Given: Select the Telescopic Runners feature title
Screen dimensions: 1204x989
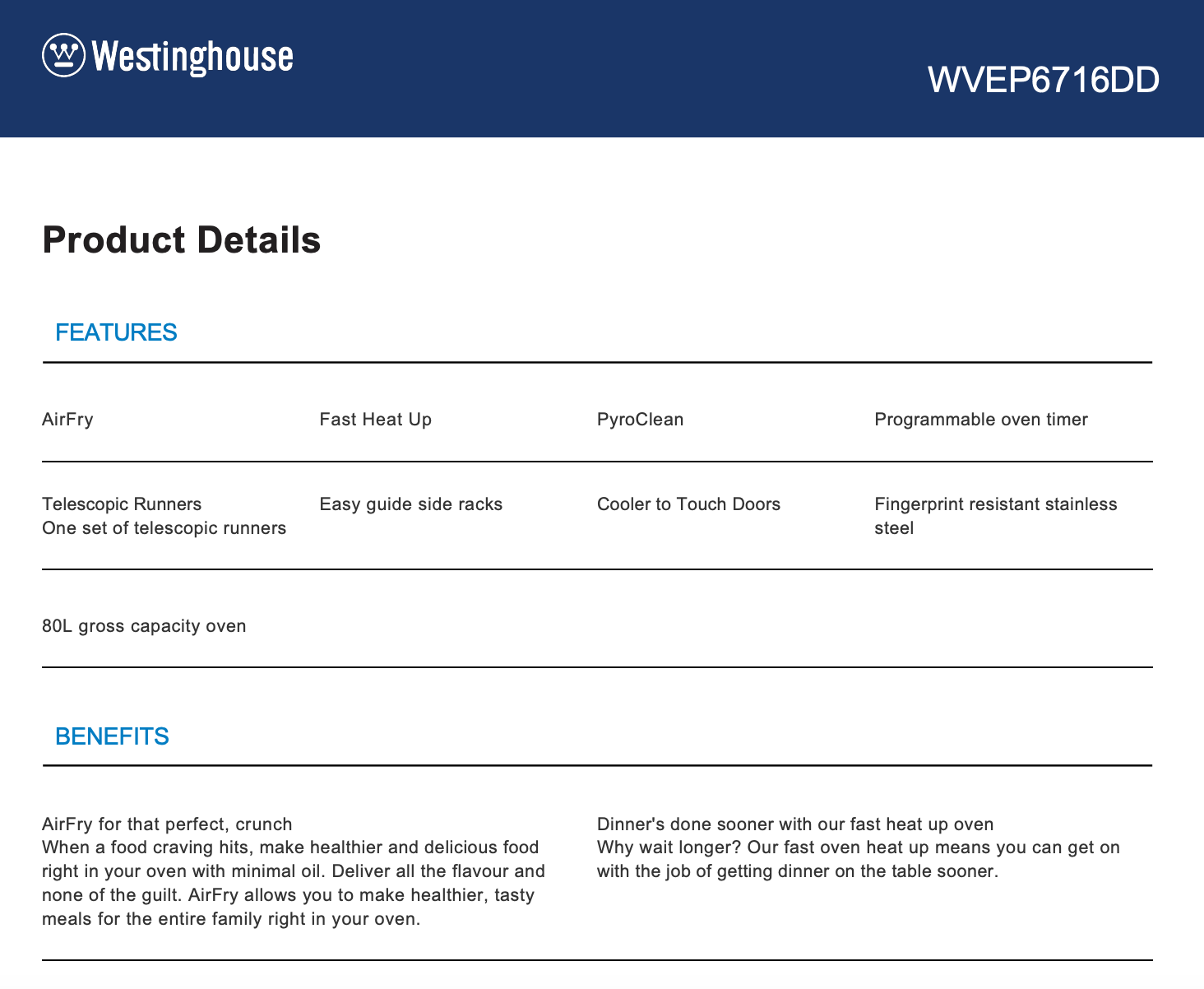Looking at the screenshot, I should pos(122,504).
